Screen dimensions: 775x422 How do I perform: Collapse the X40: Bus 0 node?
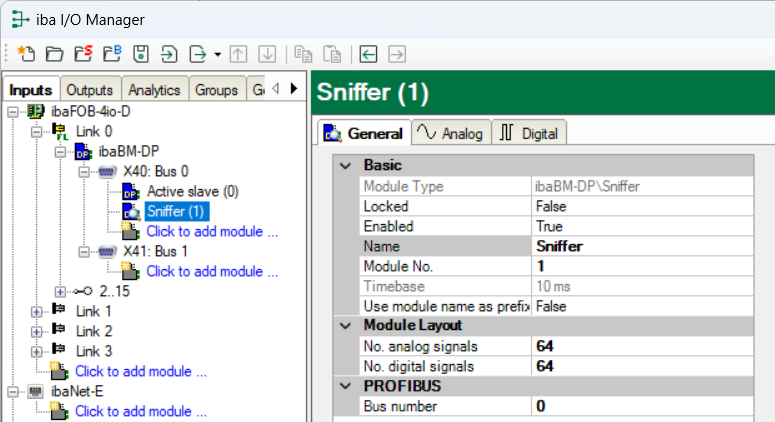pyautogui.click(x=84, y=171)
